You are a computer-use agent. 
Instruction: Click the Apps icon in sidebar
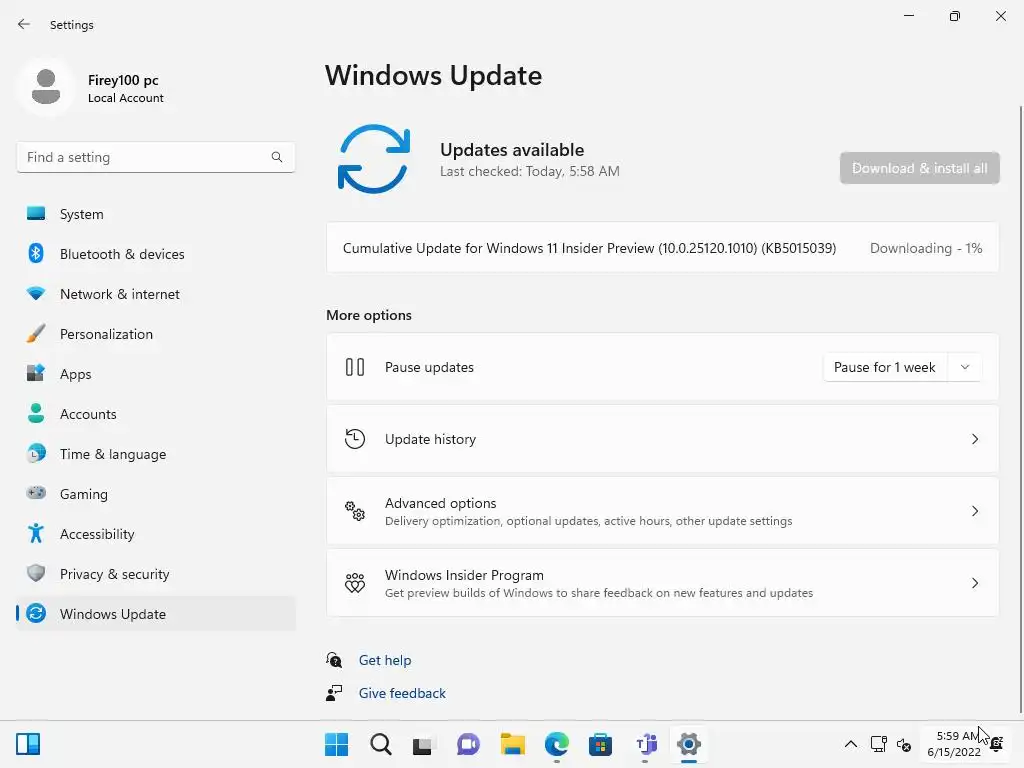(36, 373)
